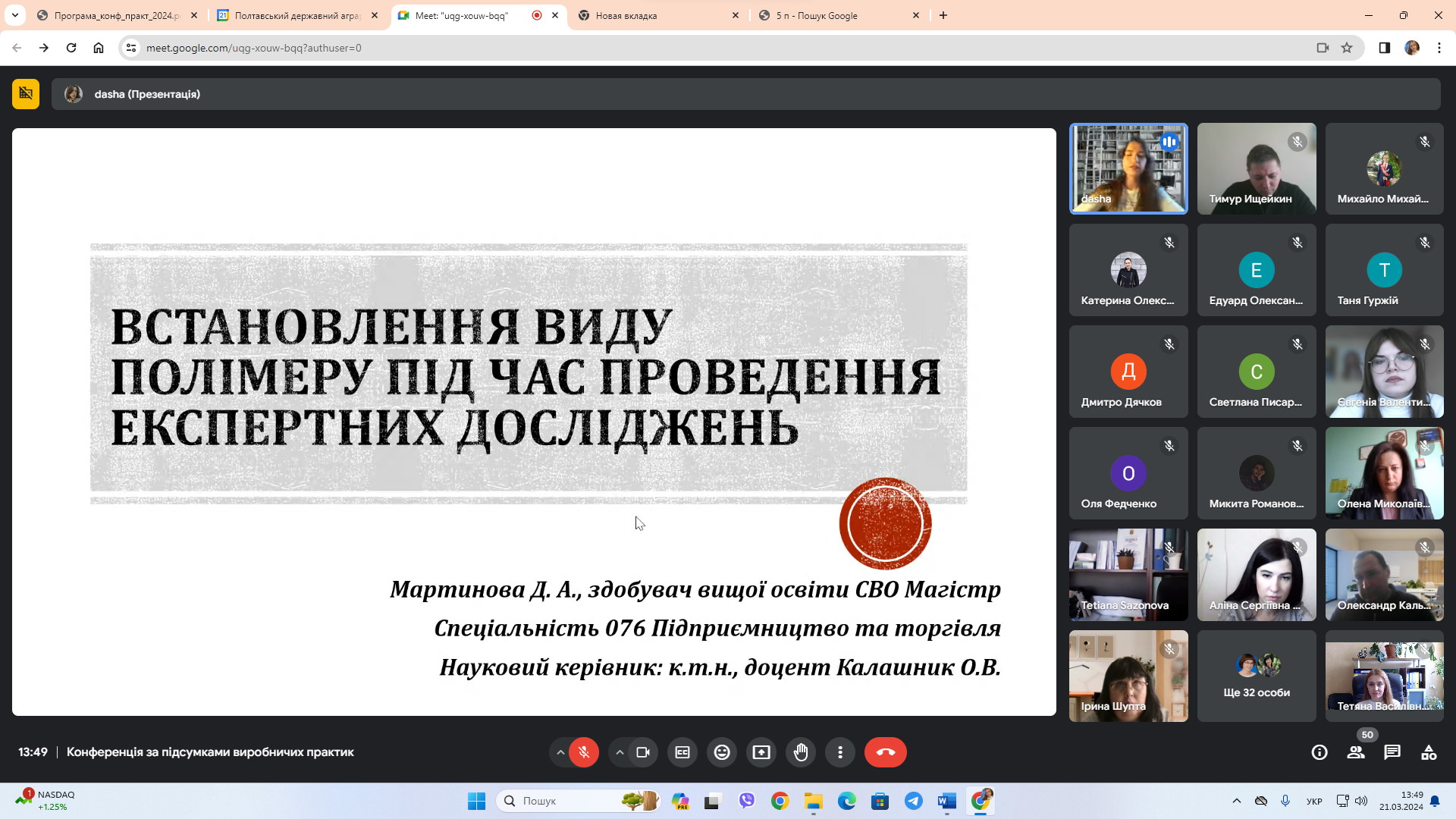Open meeting details info icon
This screenshot has height=819, width=1456.
(1319, 752)
